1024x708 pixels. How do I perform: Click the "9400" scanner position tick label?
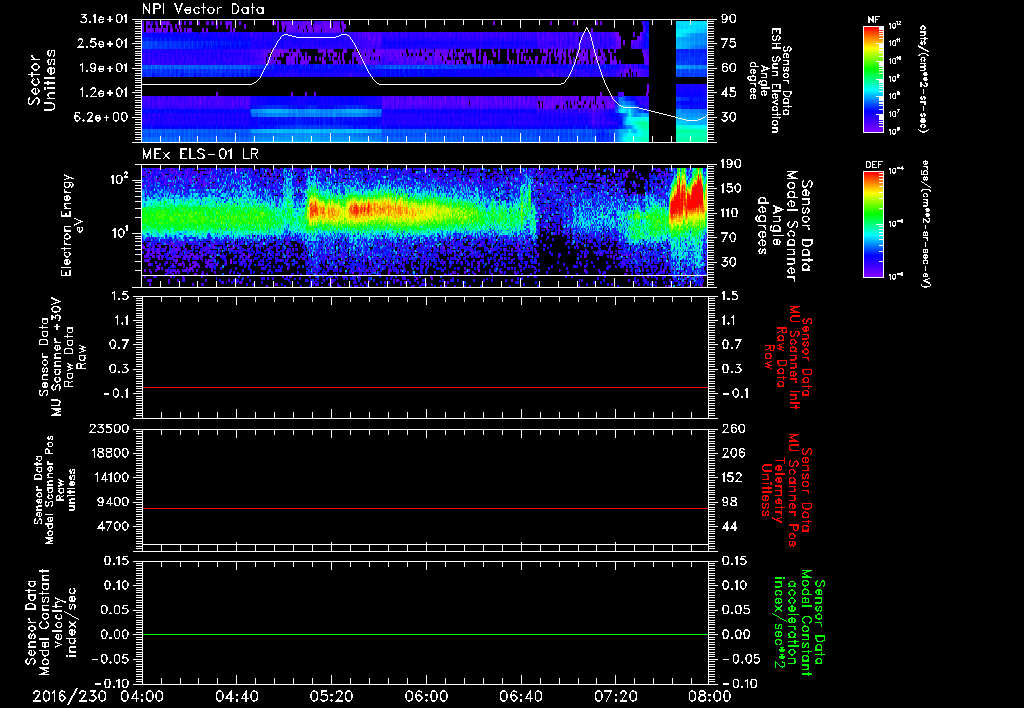click(114, 502)
